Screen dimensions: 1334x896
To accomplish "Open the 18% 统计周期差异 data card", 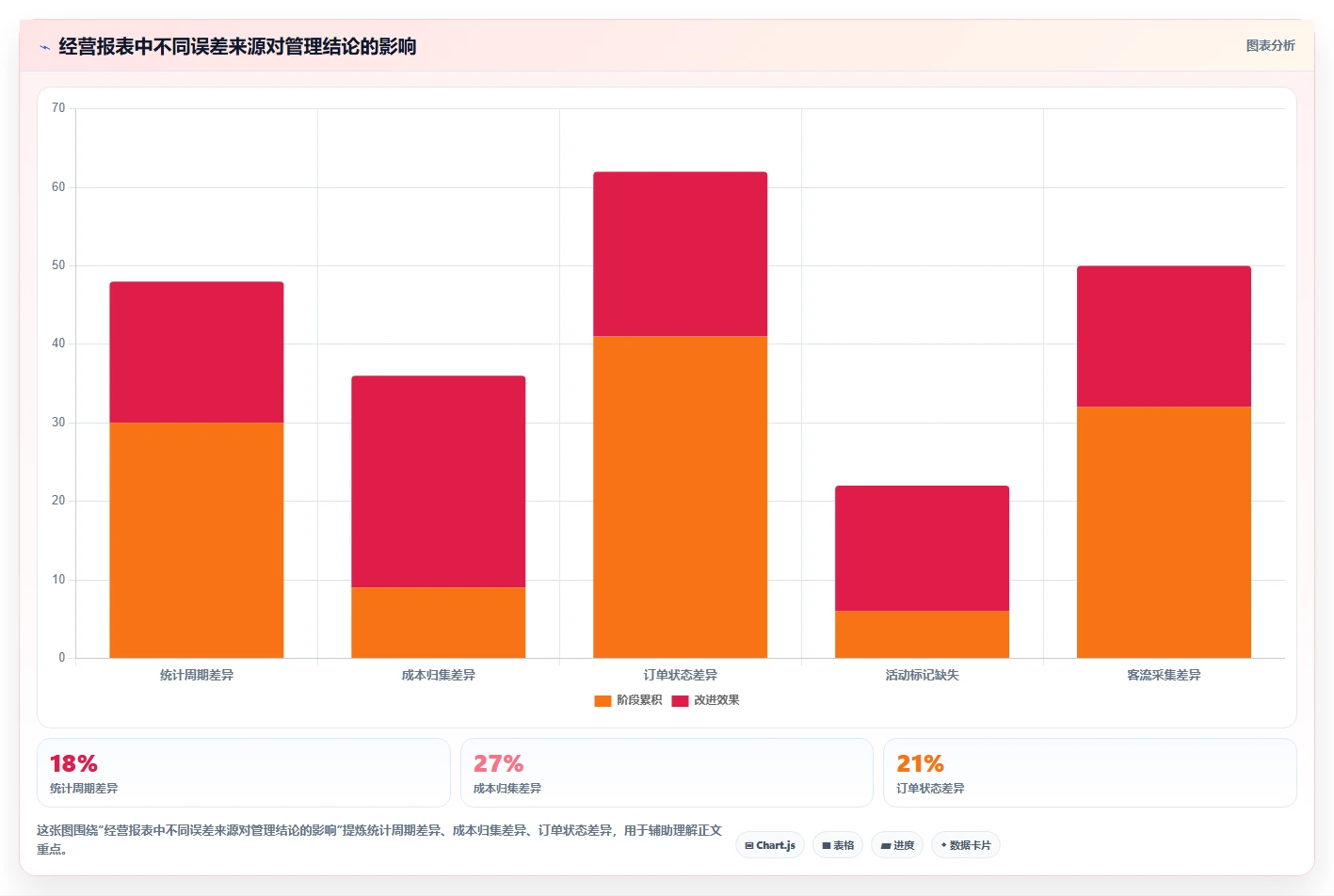I will (244, 773).
